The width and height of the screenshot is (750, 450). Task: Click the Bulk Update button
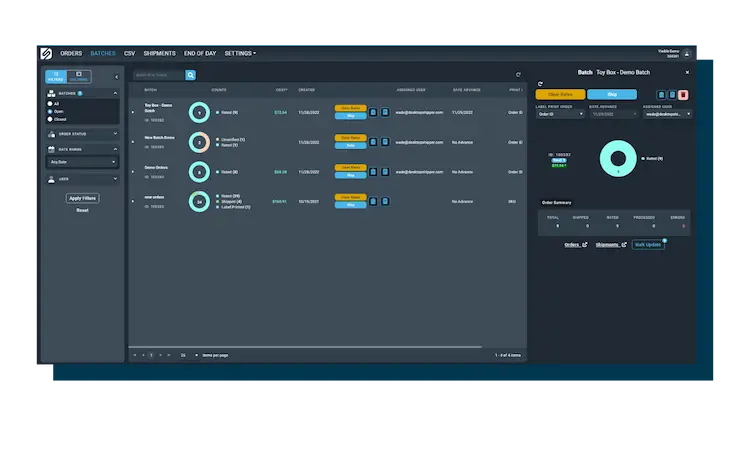648,245
